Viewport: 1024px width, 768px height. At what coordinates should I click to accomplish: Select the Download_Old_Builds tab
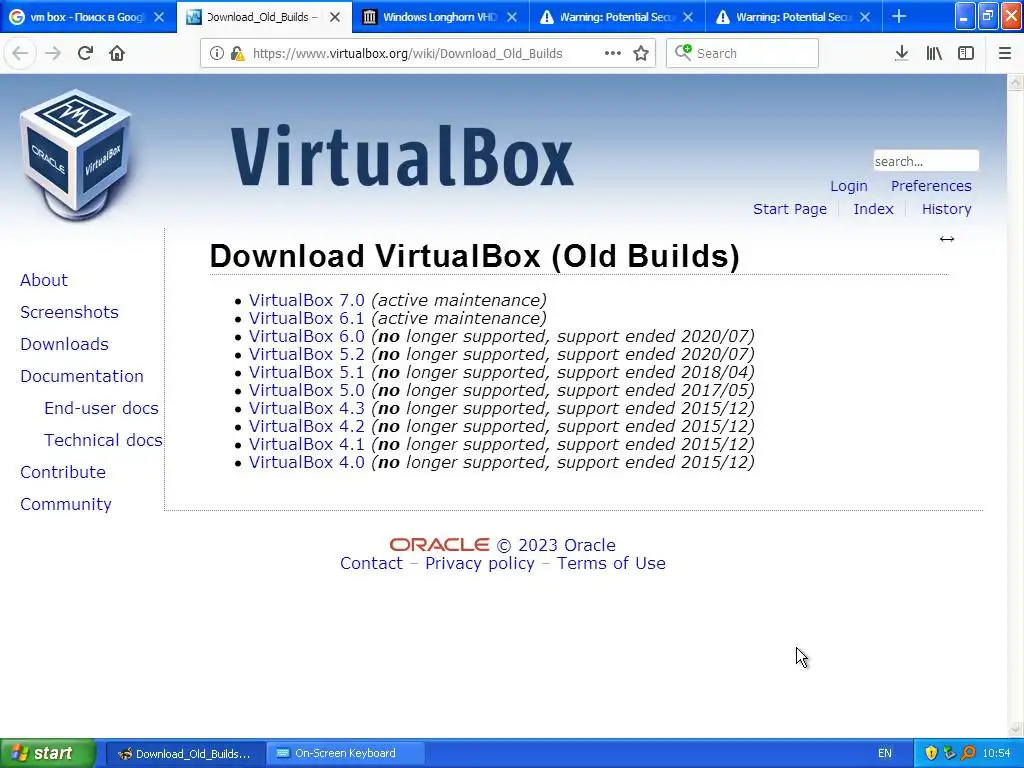[x=264, y=17]
